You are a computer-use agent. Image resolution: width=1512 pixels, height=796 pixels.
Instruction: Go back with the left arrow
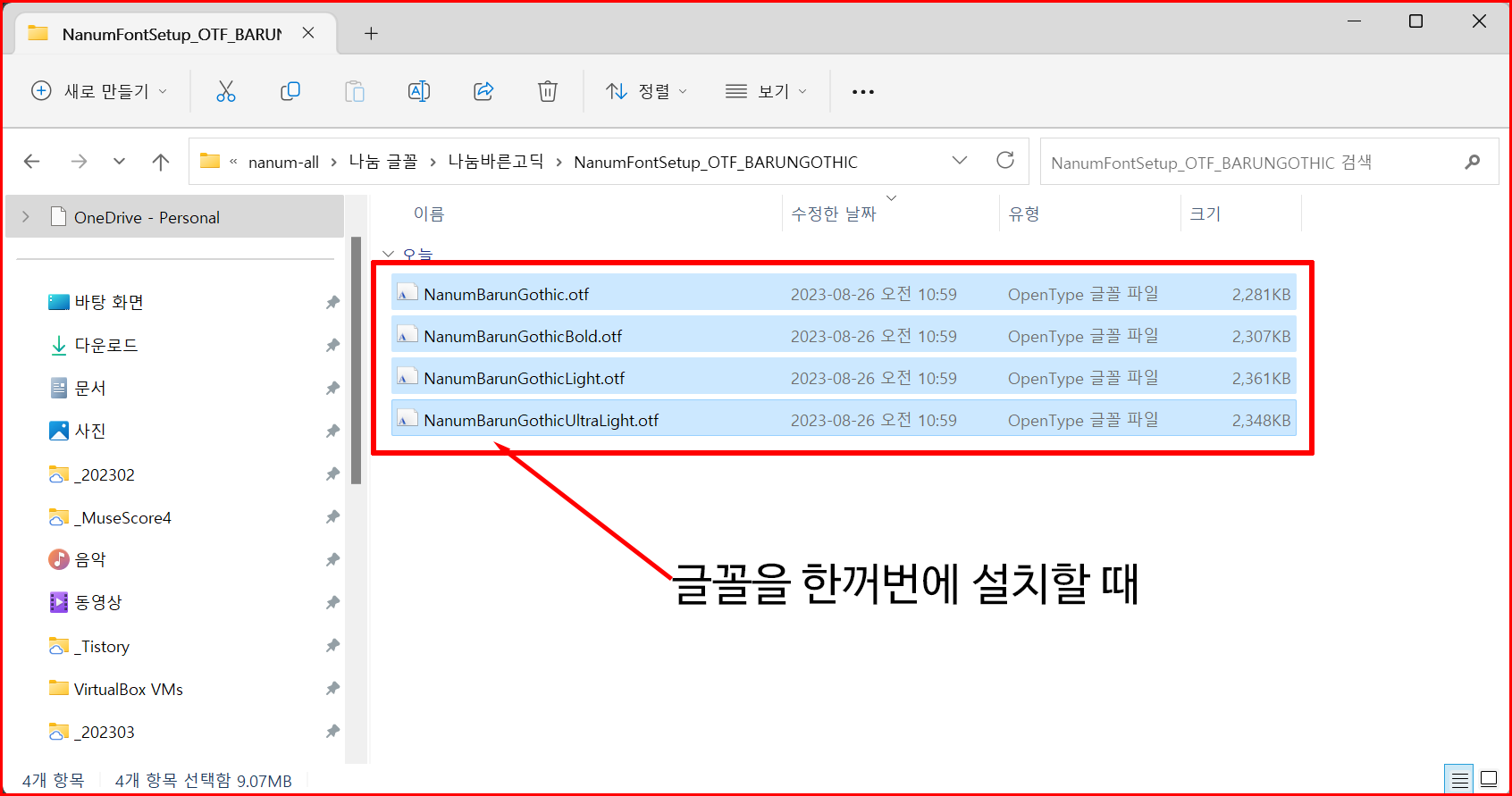[32, 162]
